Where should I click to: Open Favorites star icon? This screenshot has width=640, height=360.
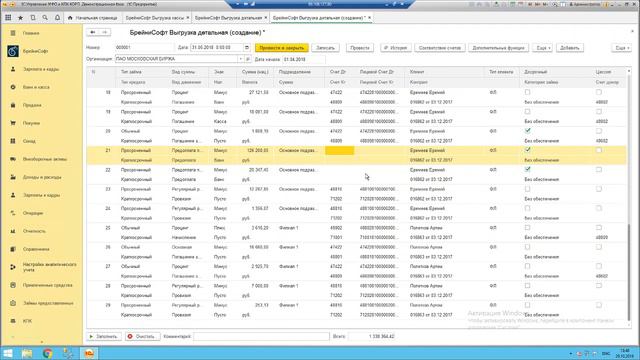tap(20, 18)
